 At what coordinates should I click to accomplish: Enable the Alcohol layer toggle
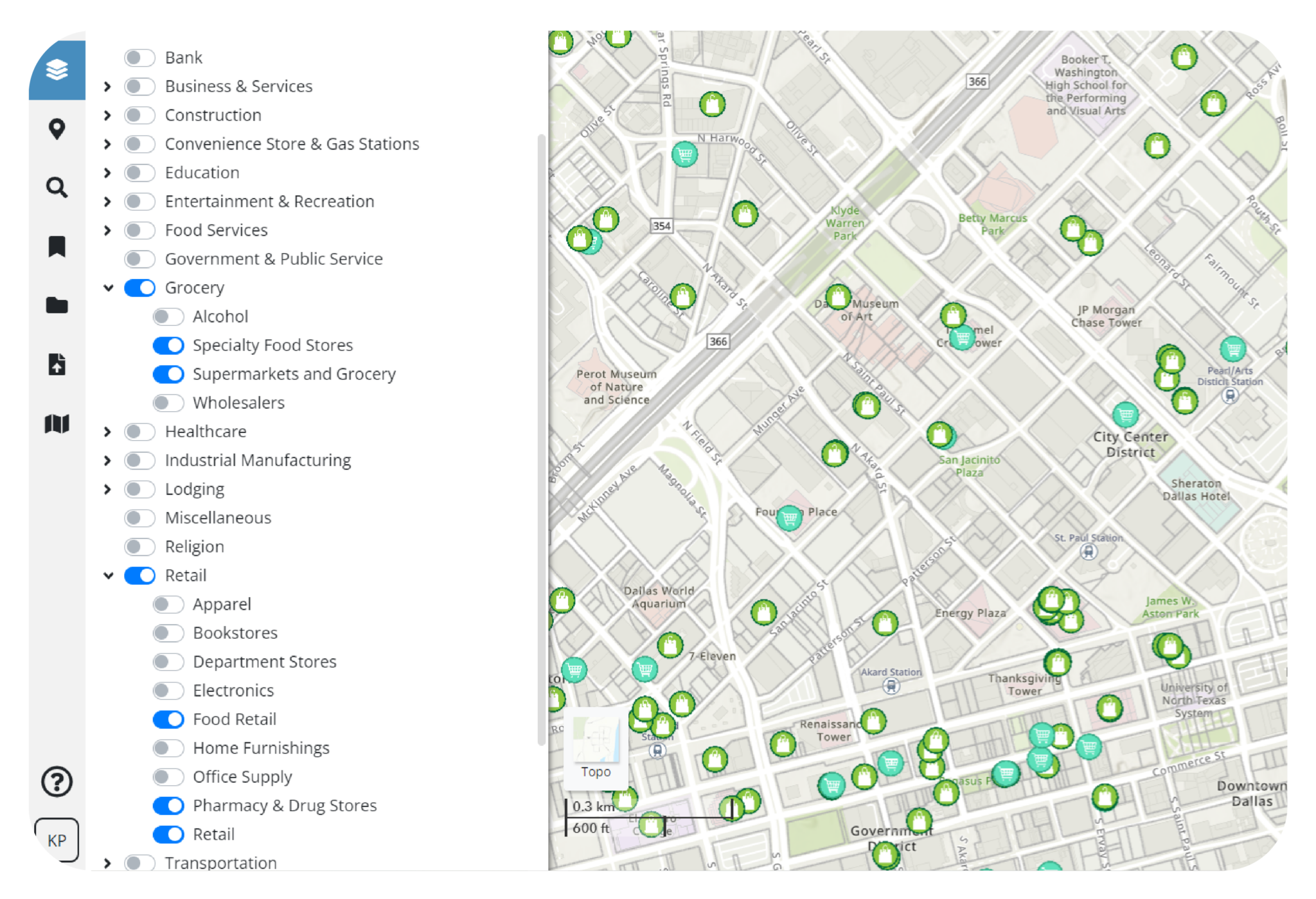tap(168, 316)
